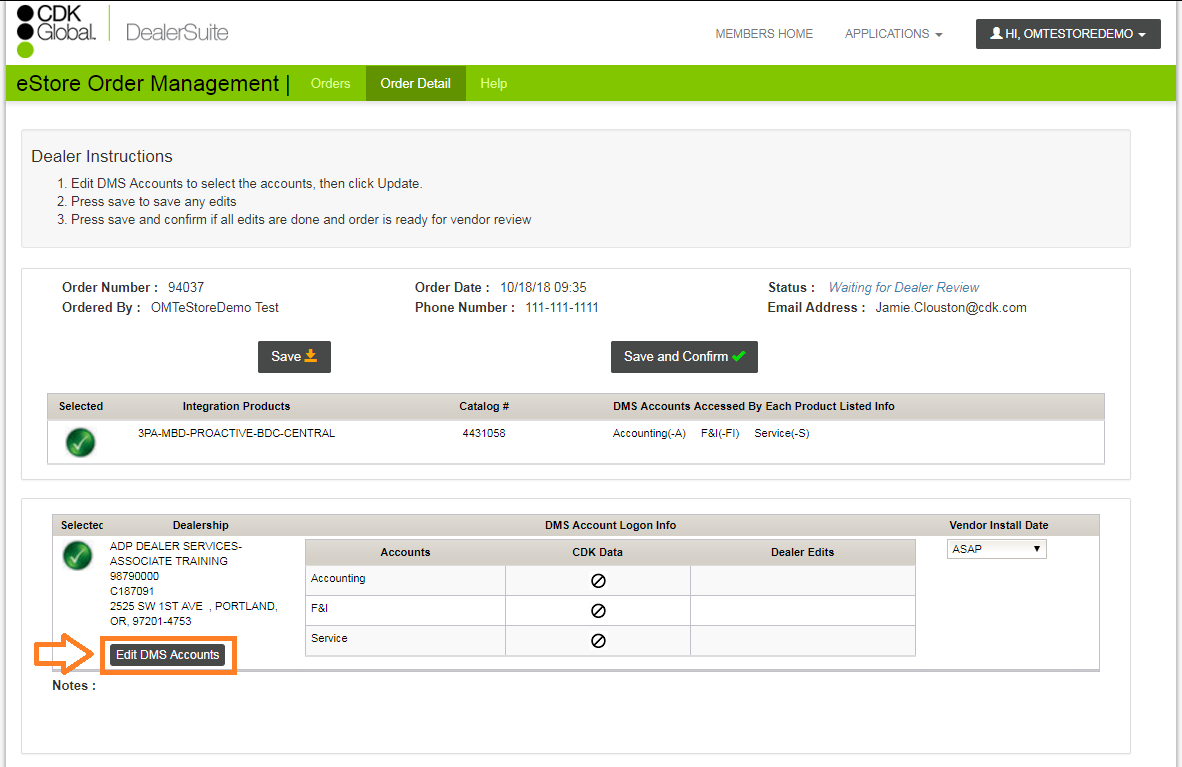Viewport: 1182px width, 767px height.
Task: Click the Dealer Instructions heading
Action: point(102,156)
